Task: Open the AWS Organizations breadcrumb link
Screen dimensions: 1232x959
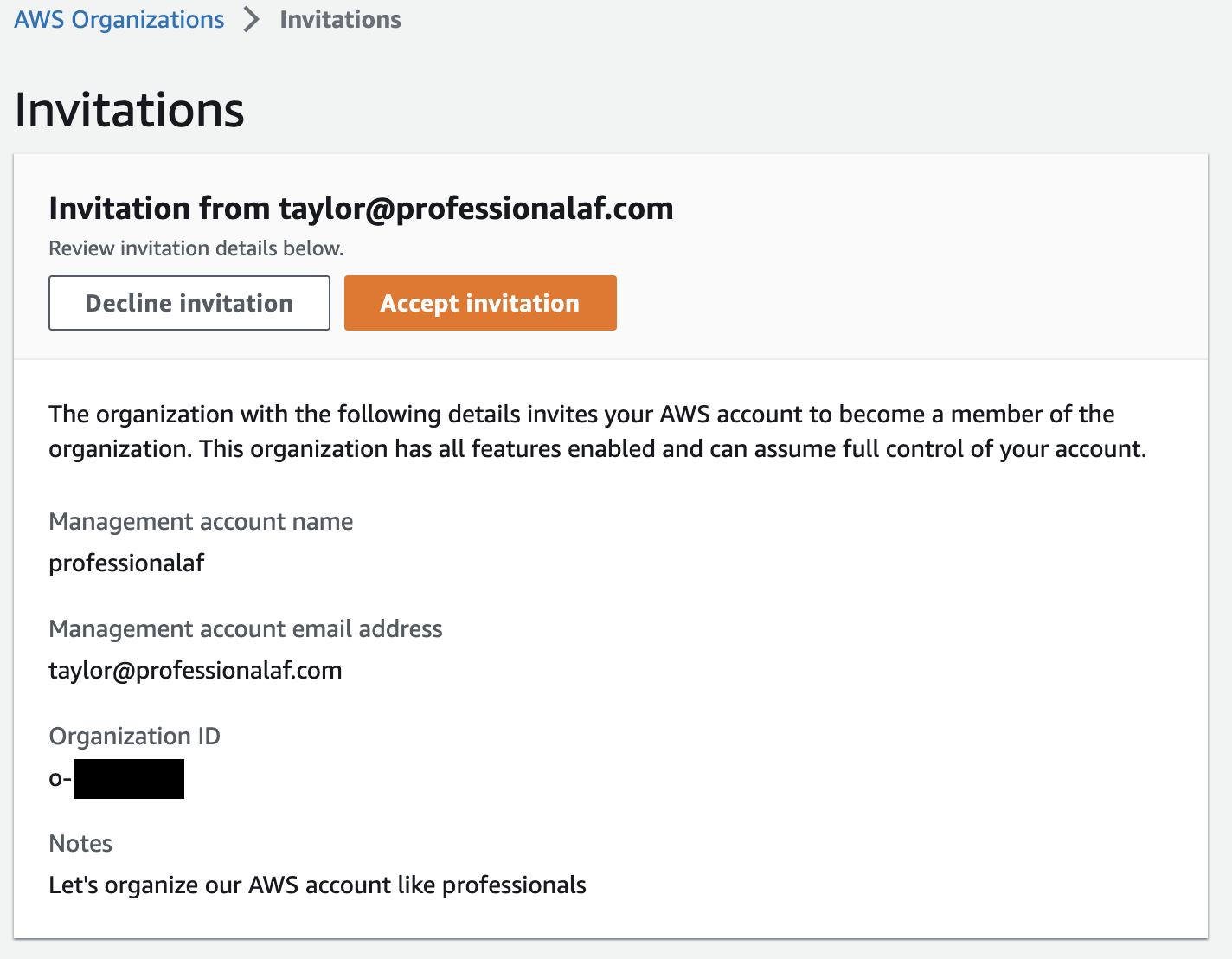Action: (x=119, y=20)
